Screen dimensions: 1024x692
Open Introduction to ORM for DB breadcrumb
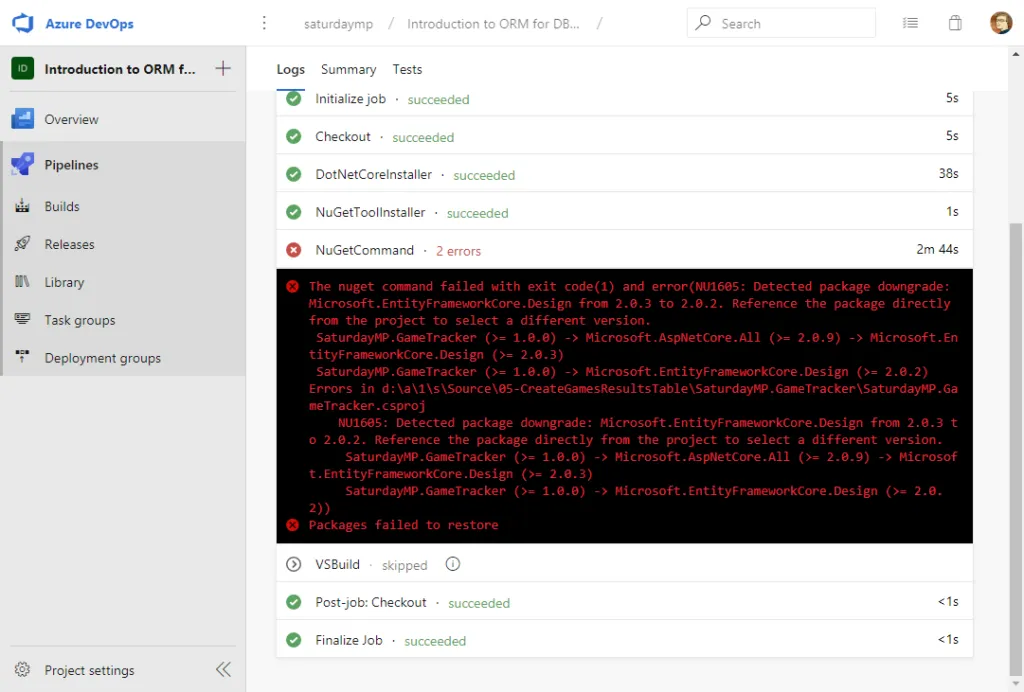[493, 24]
